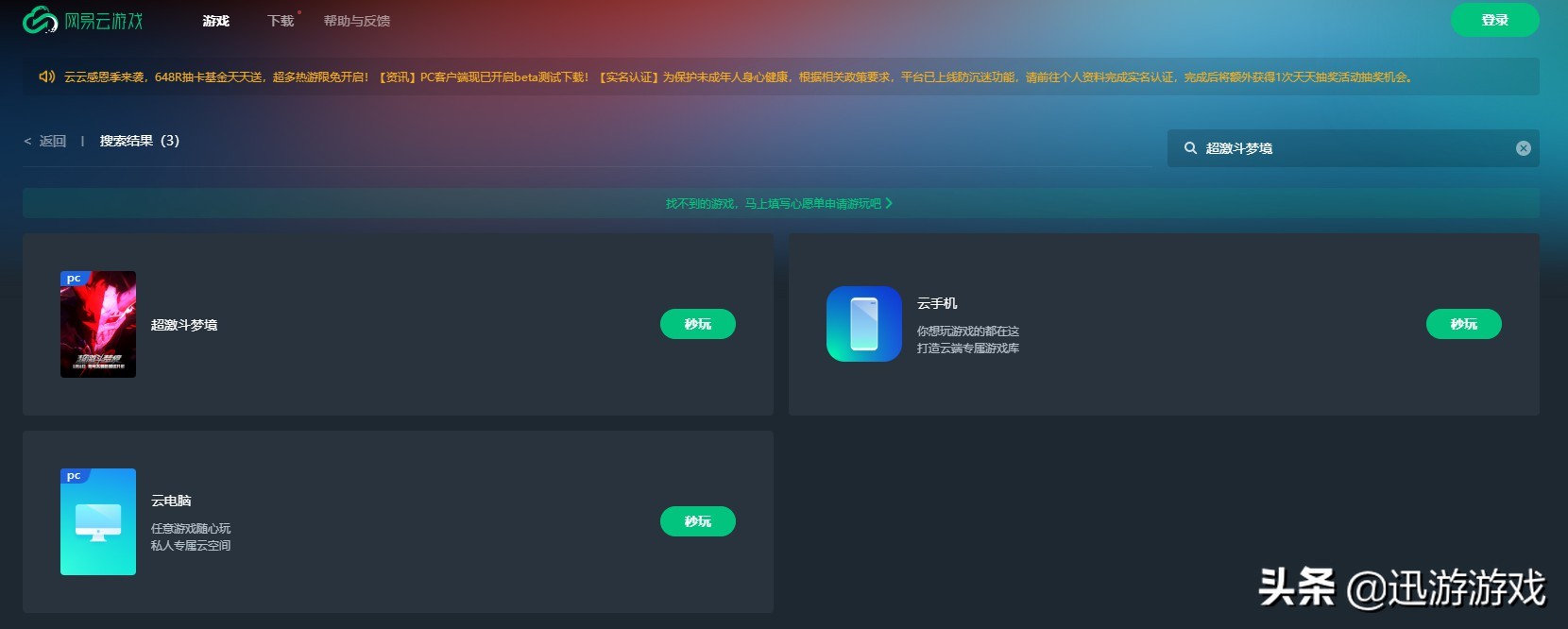
Task: Click the 云电脑 title text
Action: pyautogui.click(x=171, y=501)
